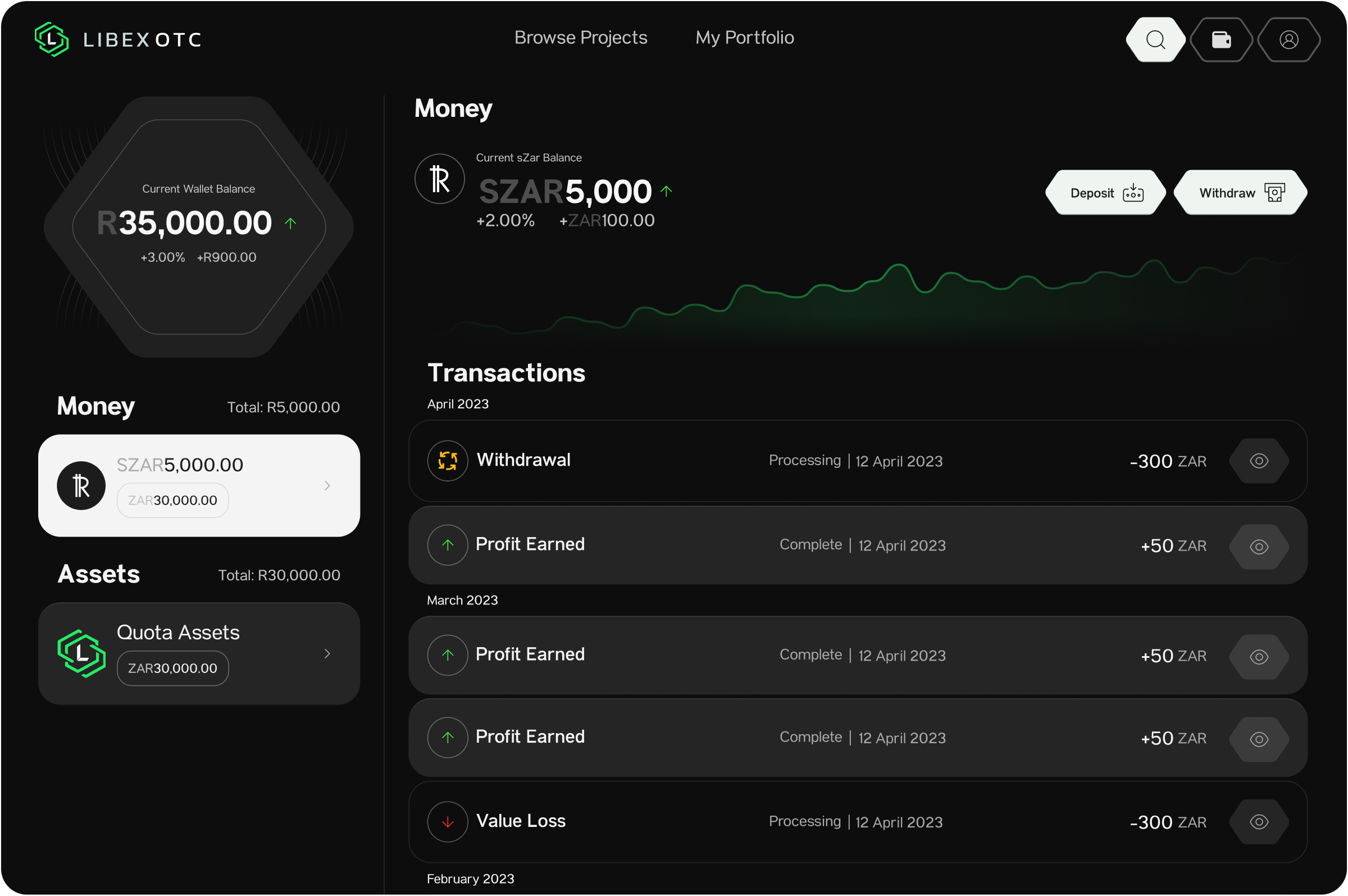Screen dimensions: 1348x896
Task: Click the sZar coin icon beside balance
Action: click(439, 179)
